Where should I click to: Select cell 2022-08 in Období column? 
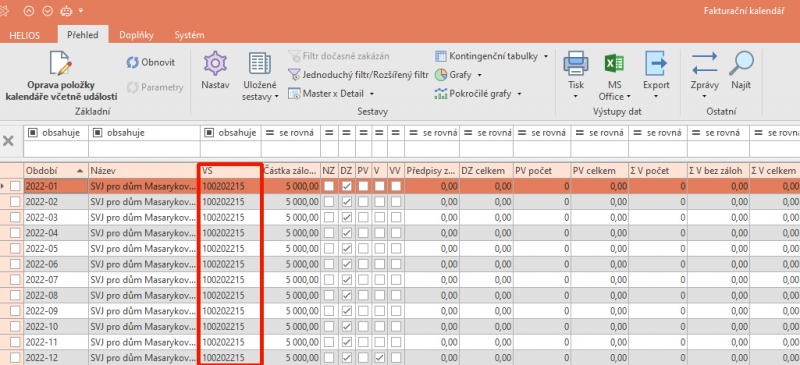click(56, 296)
